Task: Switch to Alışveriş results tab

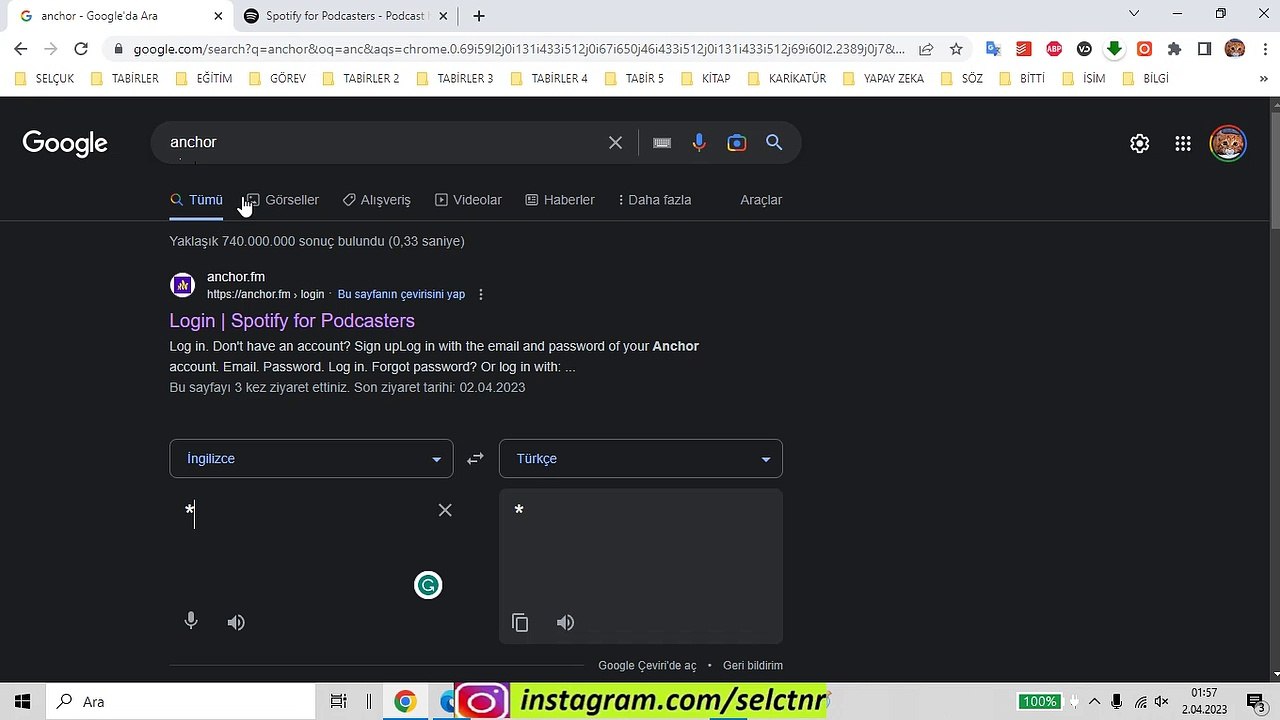Action: (376, 200)
